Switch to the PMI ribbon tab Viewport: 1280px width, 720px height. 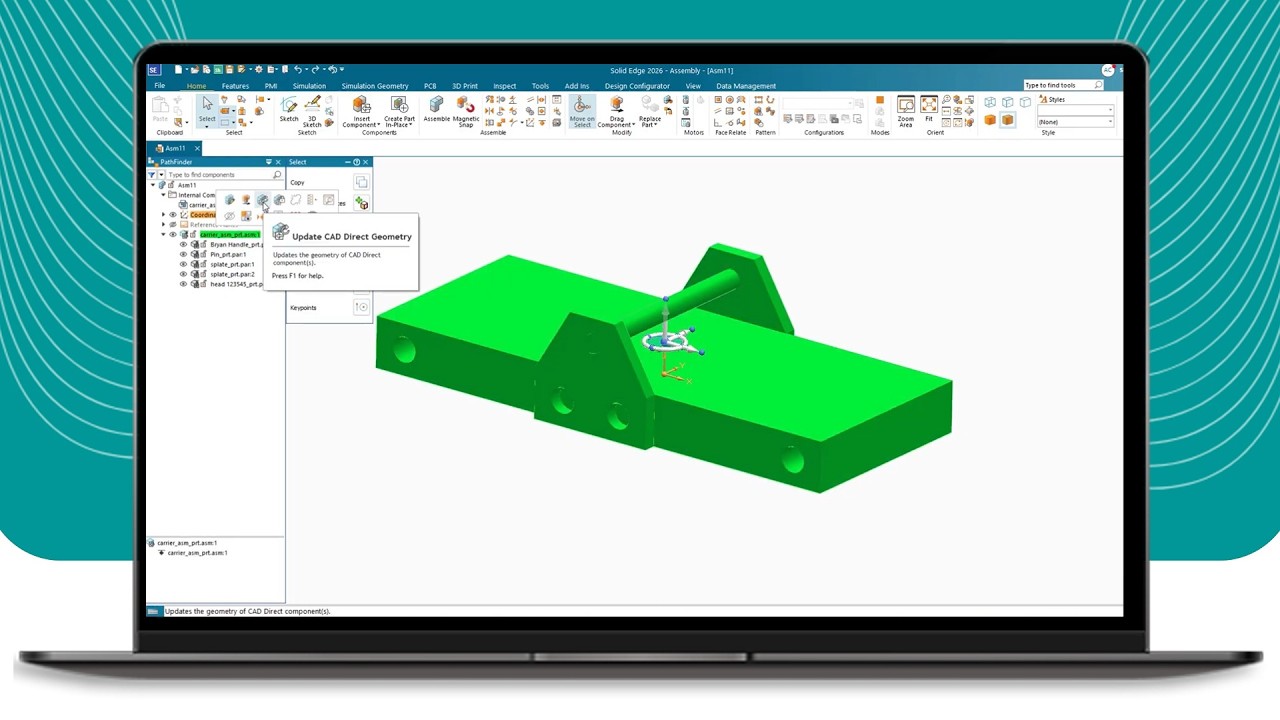click(271, 86)
